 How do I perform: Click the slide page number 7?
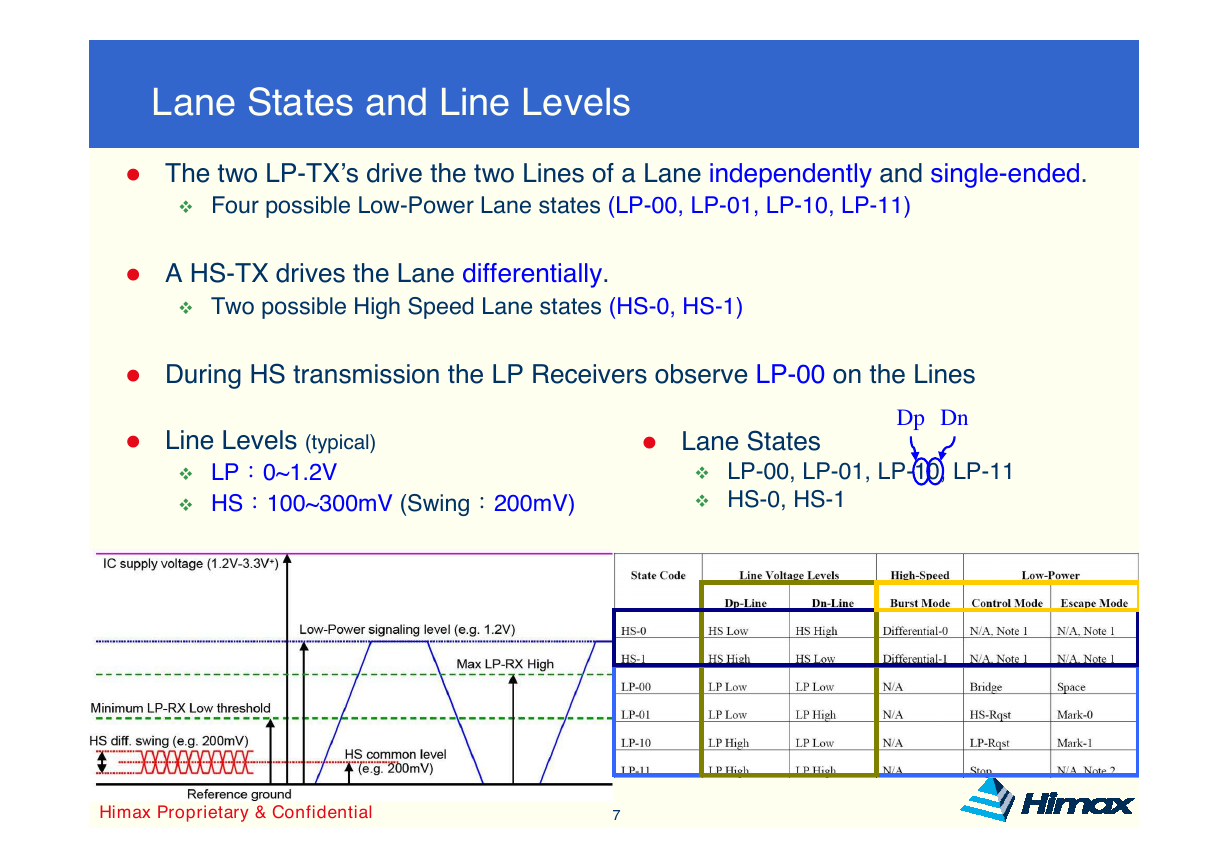tap(616, 816)
